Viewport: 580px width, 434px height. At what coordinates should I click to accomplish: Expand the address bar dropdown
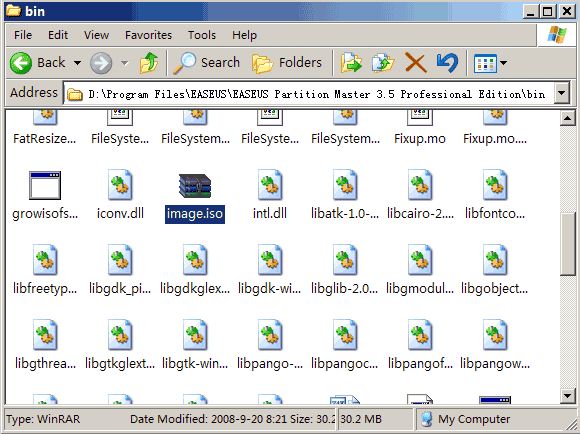(x=562, y=93)
